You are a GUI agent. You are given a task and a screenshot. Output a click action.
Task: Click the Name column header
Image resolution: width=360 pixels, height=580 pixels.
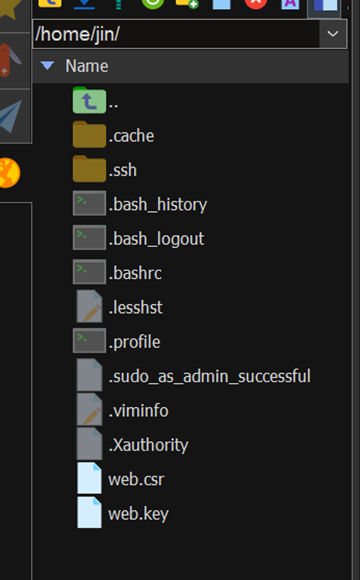pyautogui.click(x=191, y=66)
